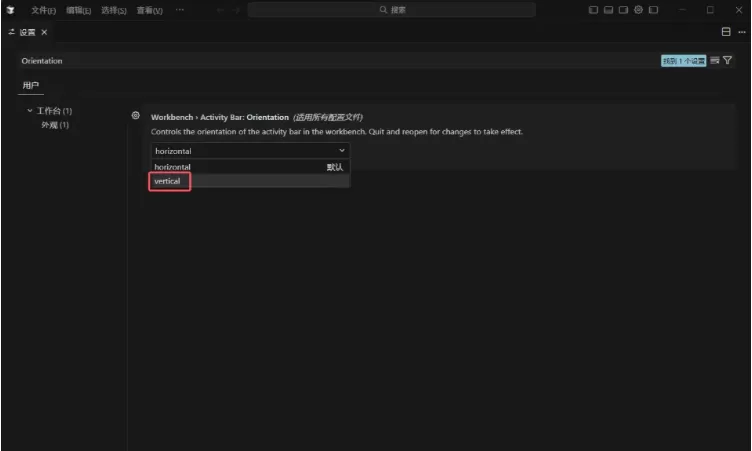
Task: Open gear menu beside Orientation setting
Action: 135,116
